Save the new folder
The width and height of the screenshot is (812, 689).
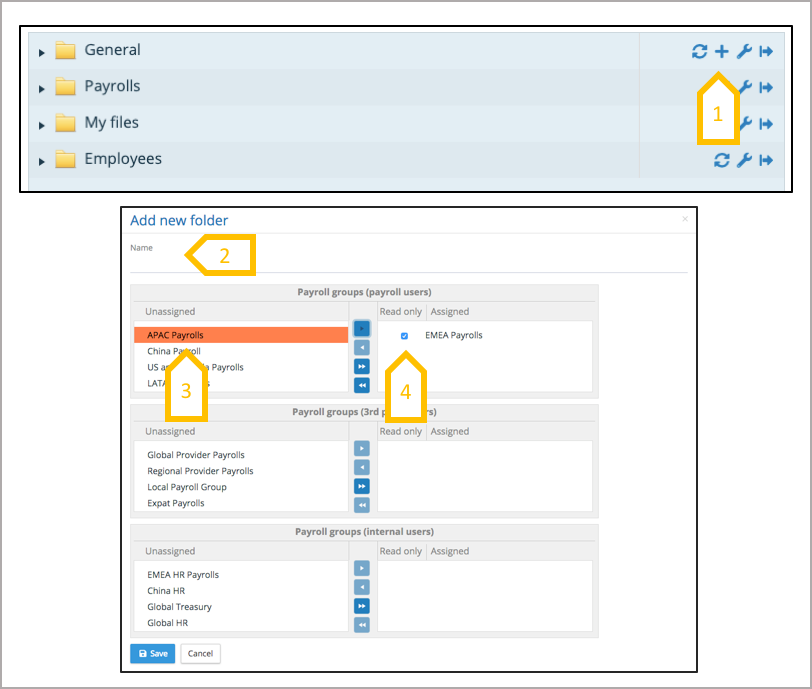coord(152,653)
